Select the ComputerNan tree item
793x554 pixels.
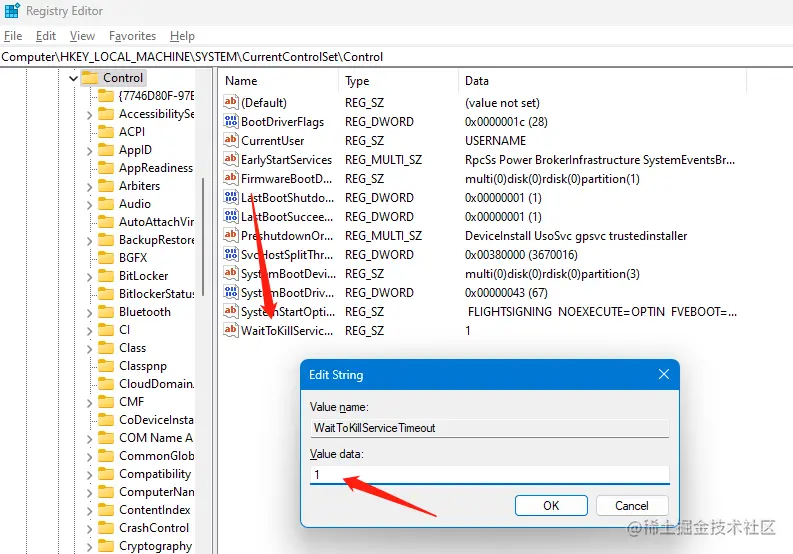(x=156, y=492)
